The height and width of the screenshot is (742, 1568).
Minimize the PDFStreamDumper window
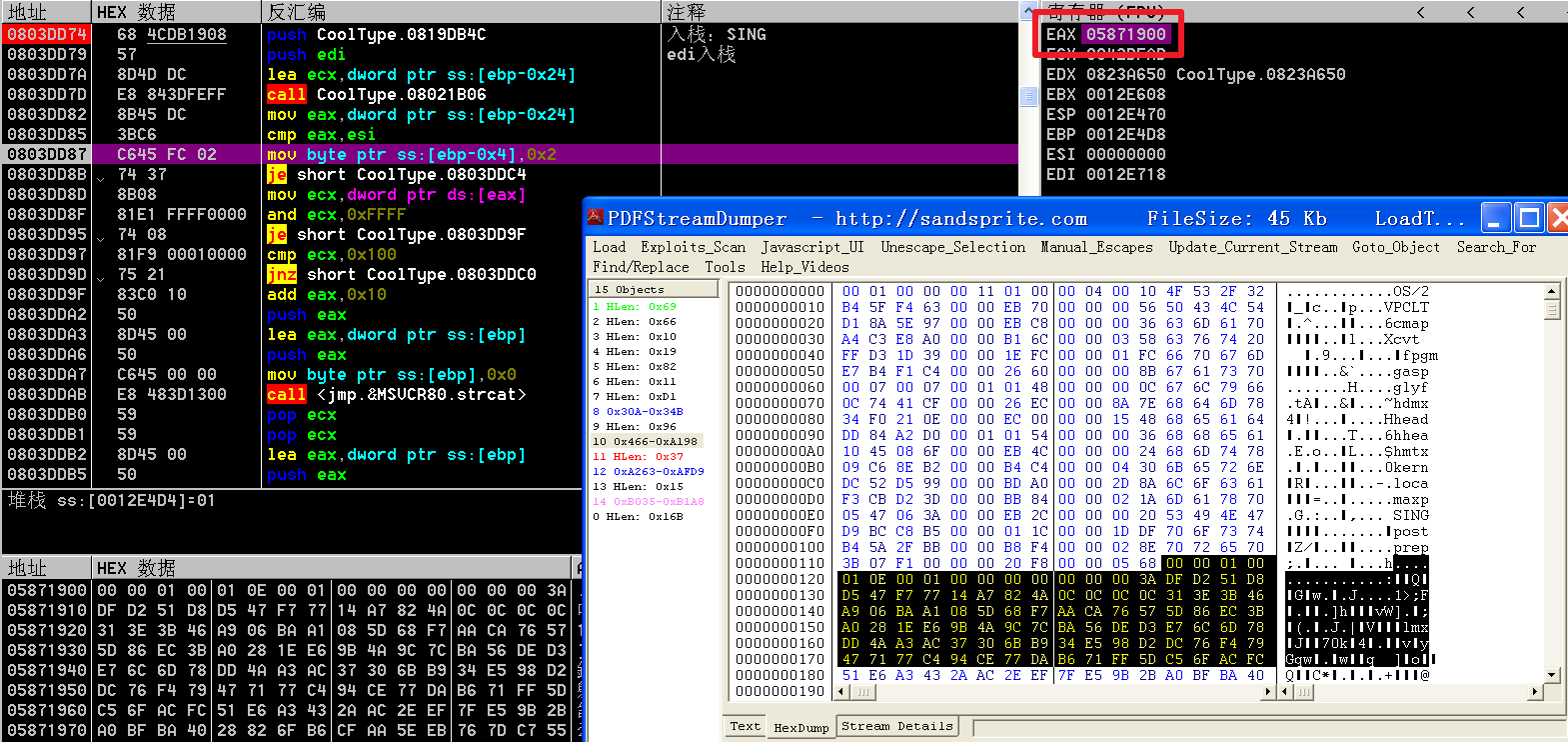point(1496,218)
